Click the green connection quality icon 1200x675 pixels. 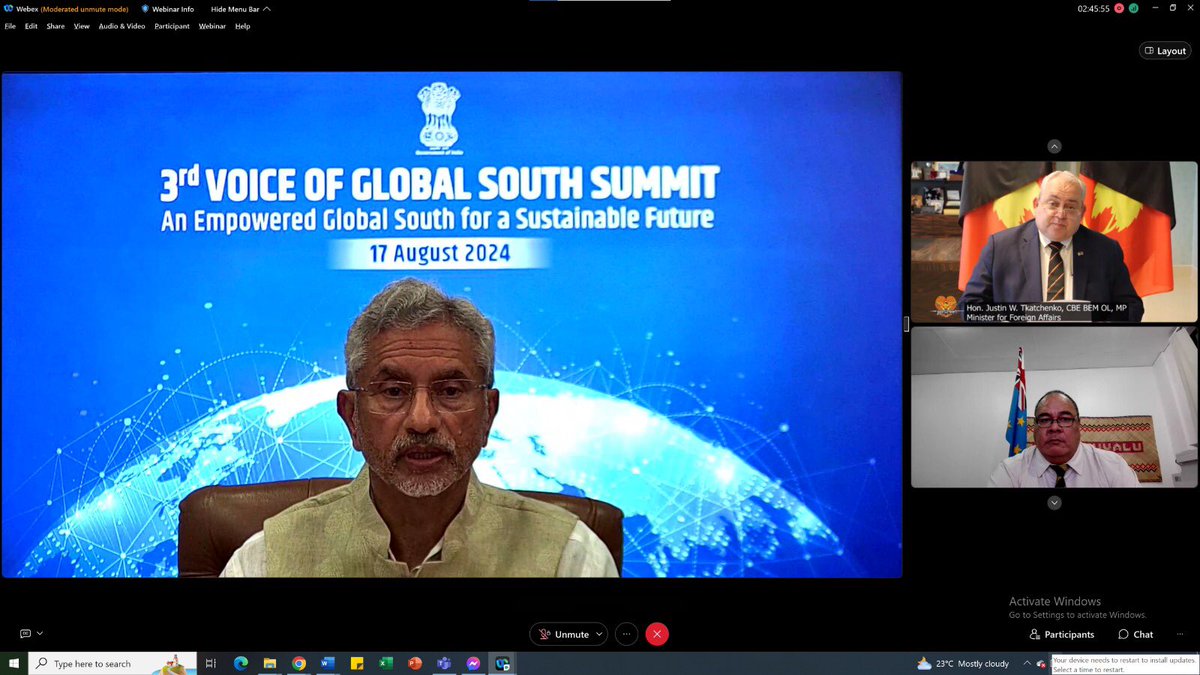(1134, 8)
